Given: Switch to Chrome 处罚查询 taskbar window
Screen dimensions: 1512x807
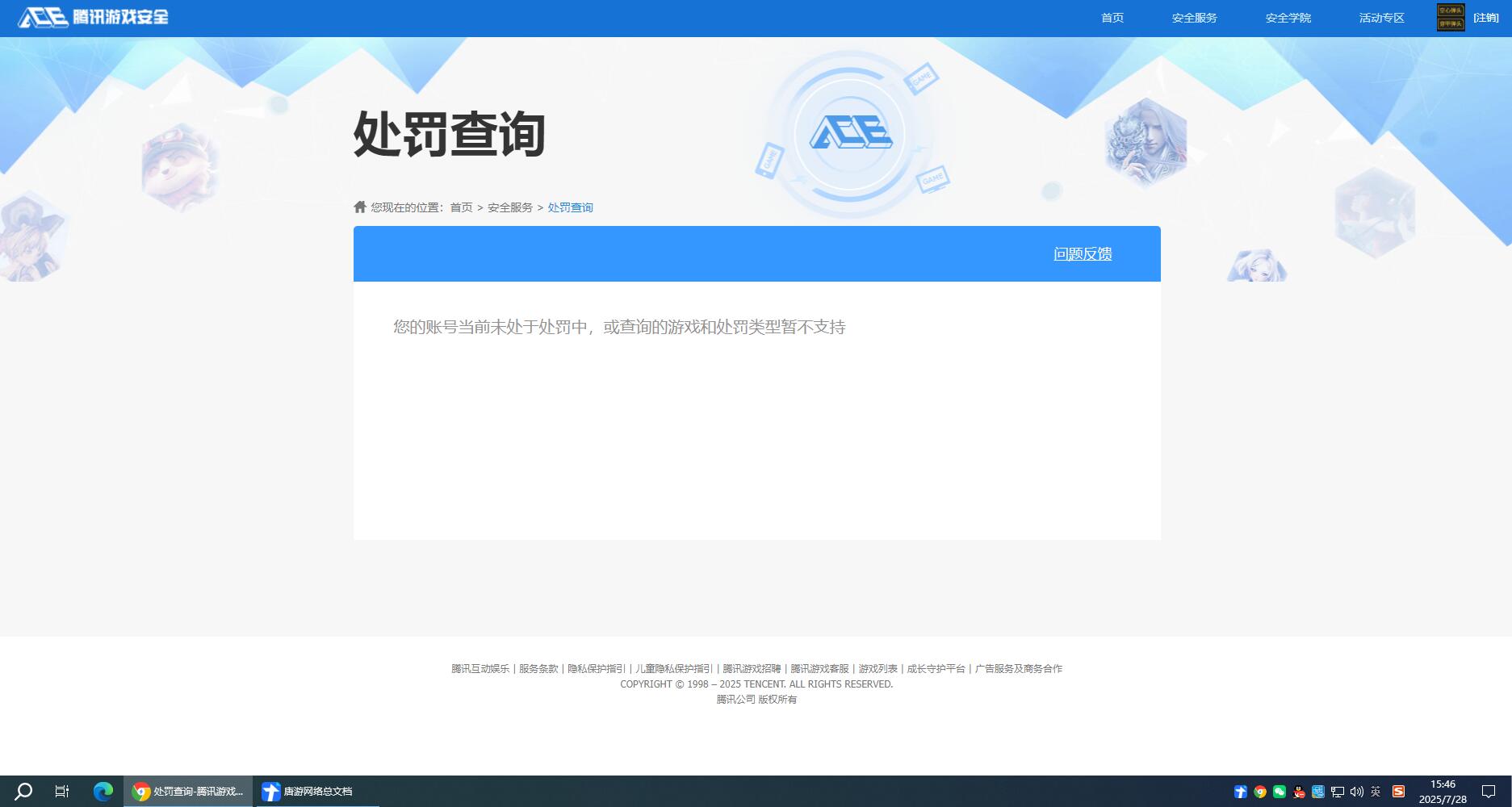Looking at the screenshot, I should tap(188, 791).
